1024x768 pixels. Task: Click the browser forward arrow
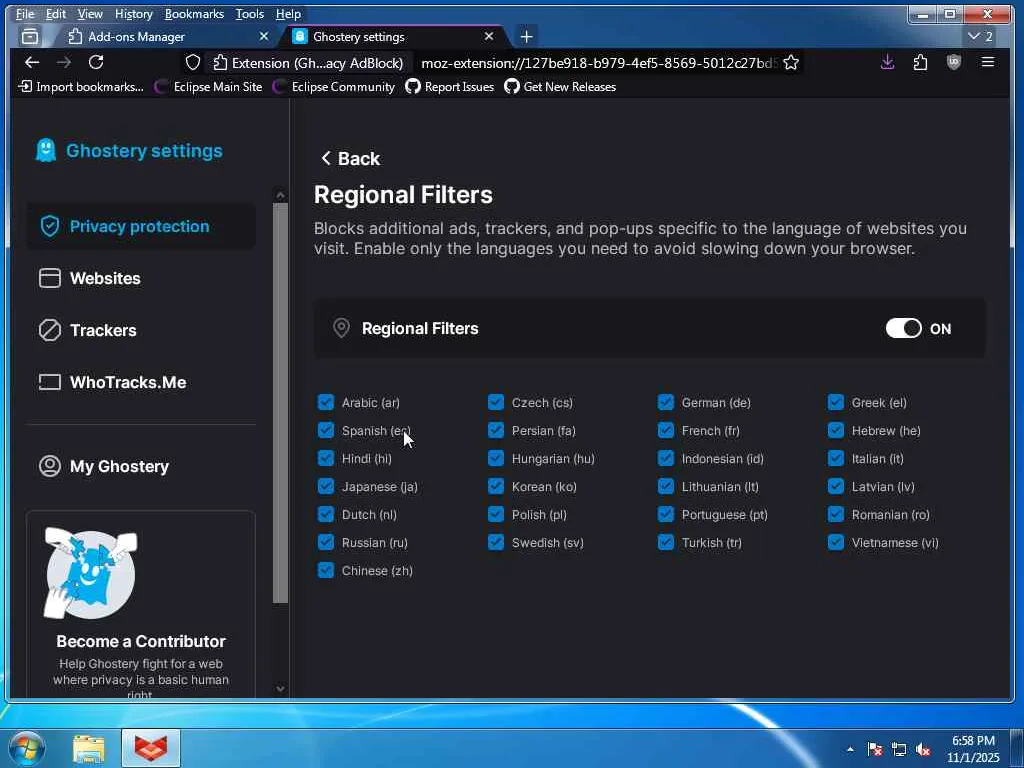pos(63,62)
